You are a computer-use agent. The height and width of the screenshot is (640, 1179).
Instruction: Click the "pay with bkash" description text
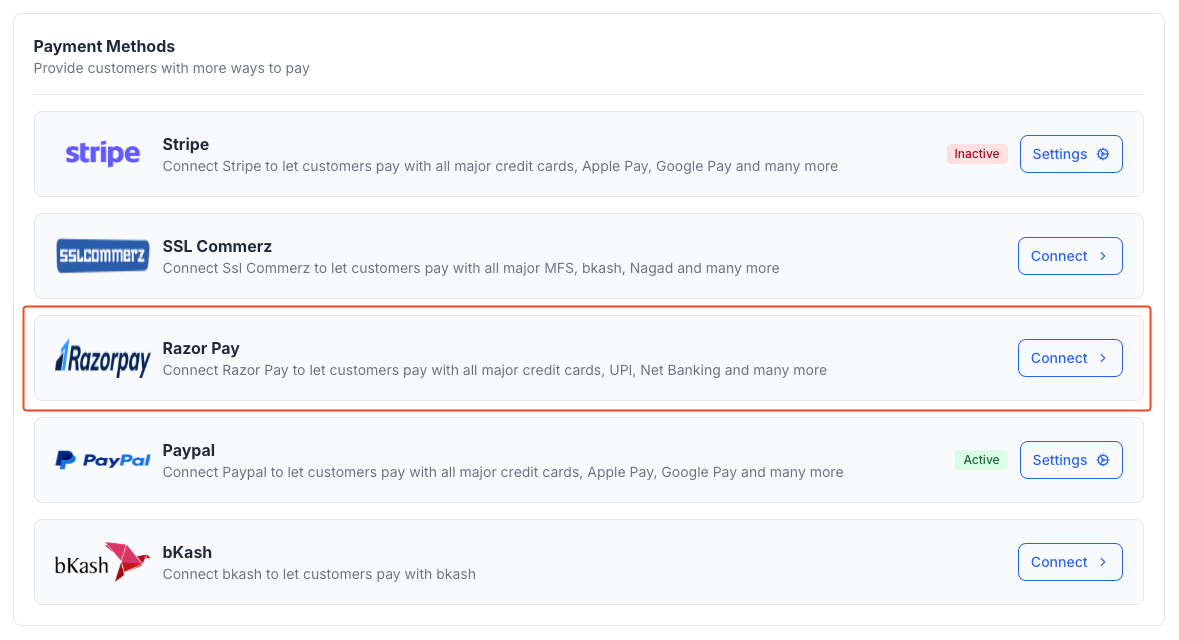(319, 574)
